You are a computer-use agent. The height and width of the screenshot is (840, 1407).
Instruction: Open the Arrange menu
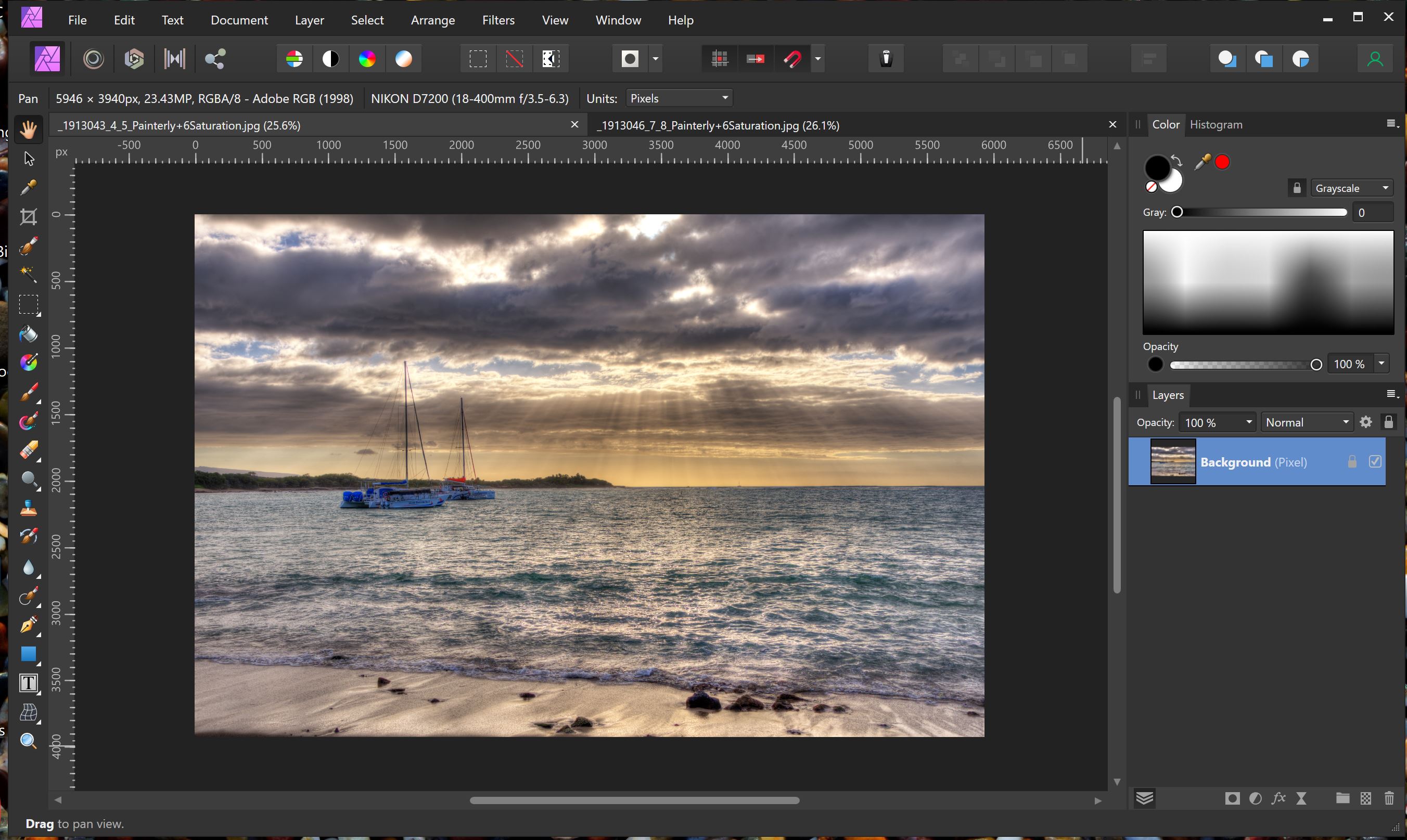(x=432, y=20)
